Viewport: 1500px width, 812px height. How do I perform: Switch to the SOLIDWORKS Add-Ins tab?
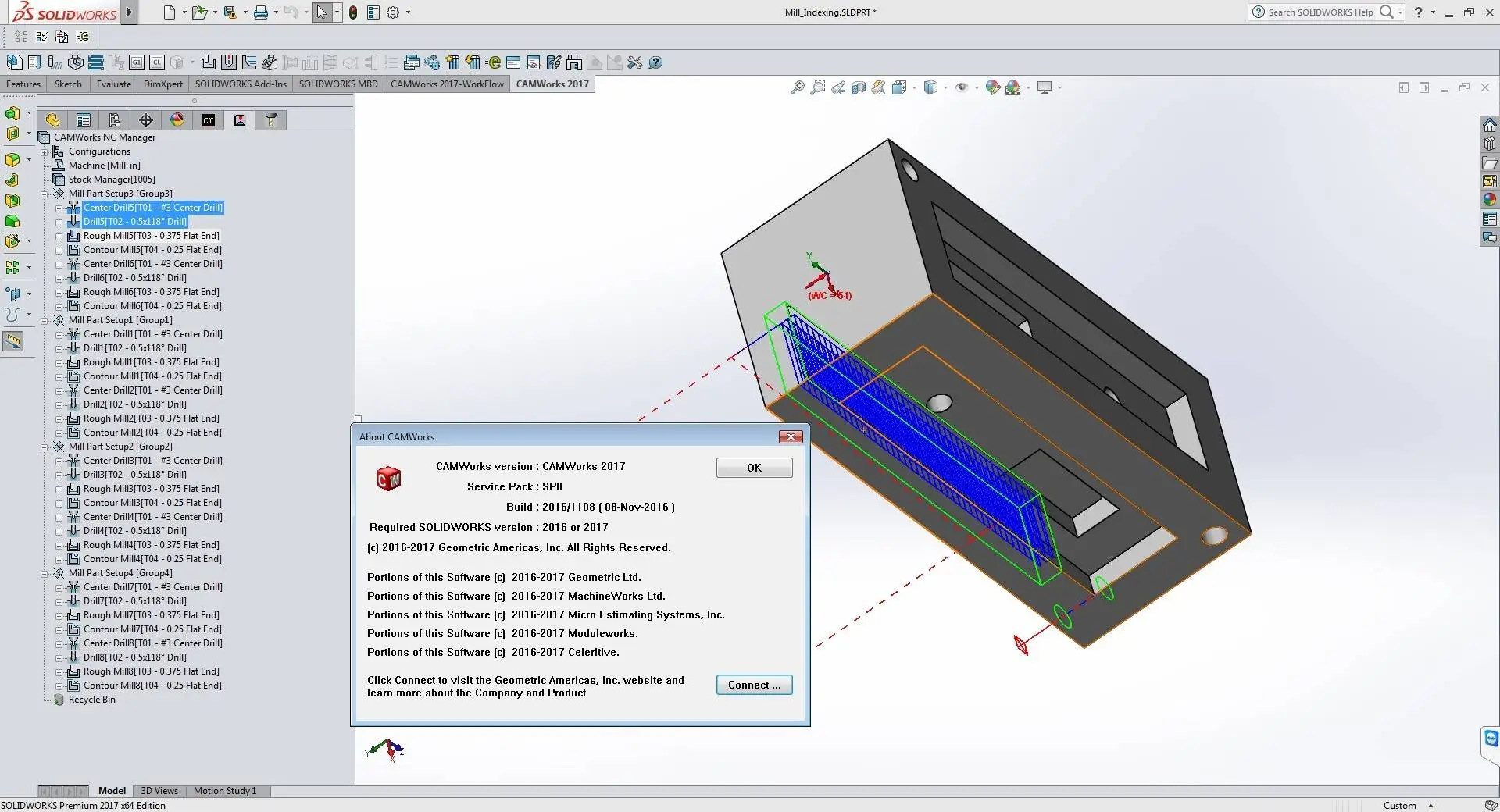[241, 84]
